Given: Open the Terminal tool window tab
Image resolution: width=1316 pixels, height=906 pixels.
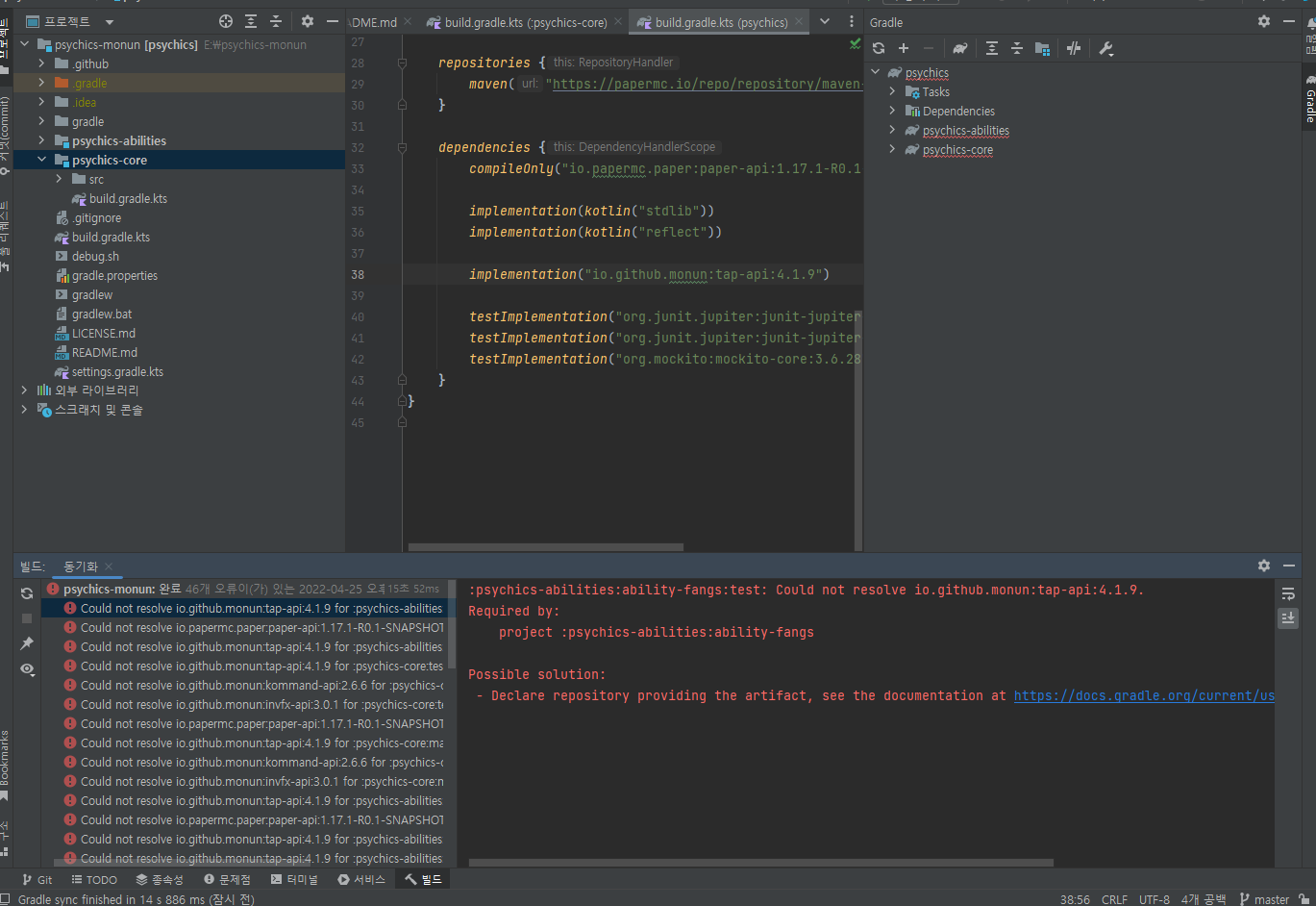Looking at the screenshot, I should pos(294,879).
